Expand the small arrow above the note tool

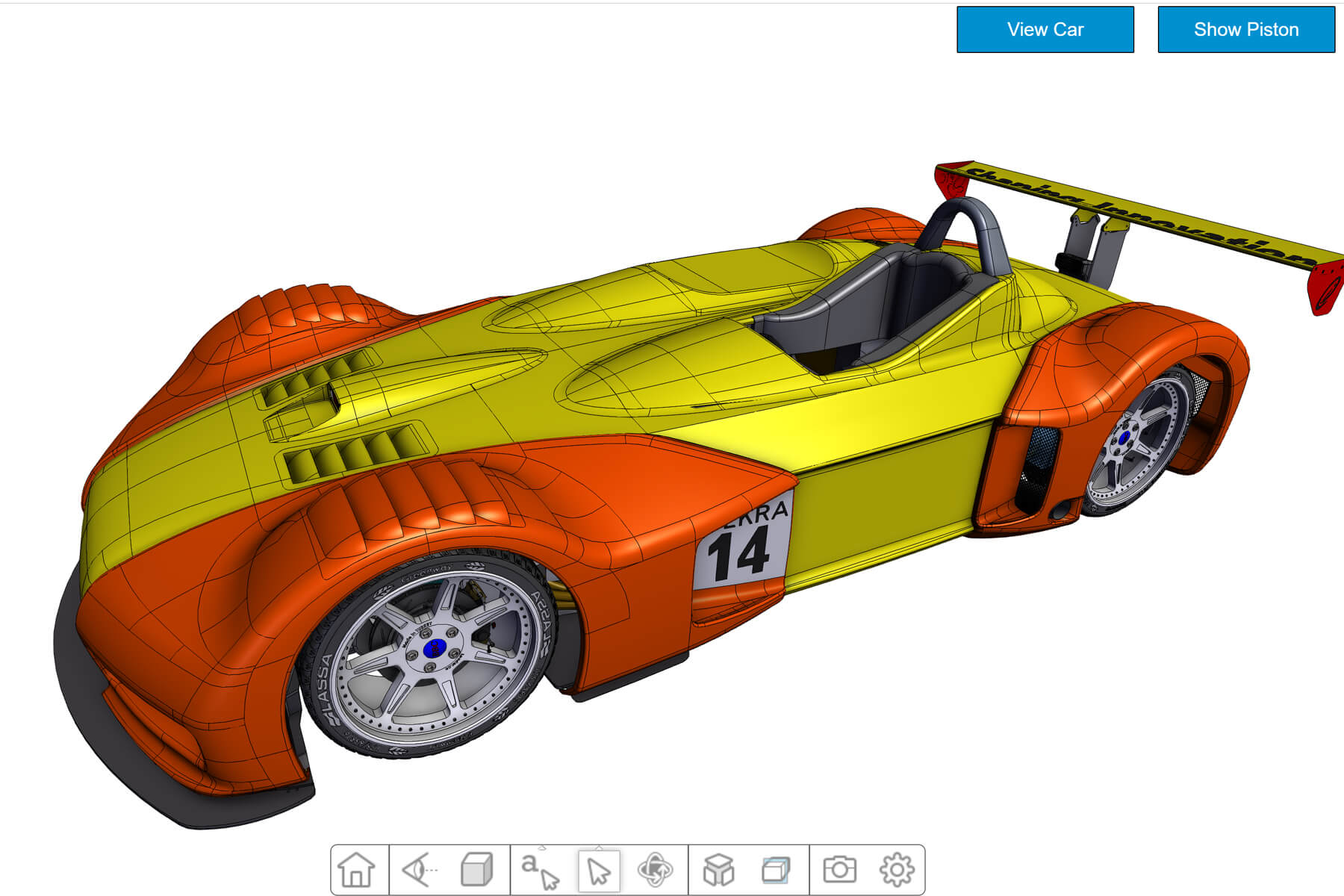coord(542,848)
